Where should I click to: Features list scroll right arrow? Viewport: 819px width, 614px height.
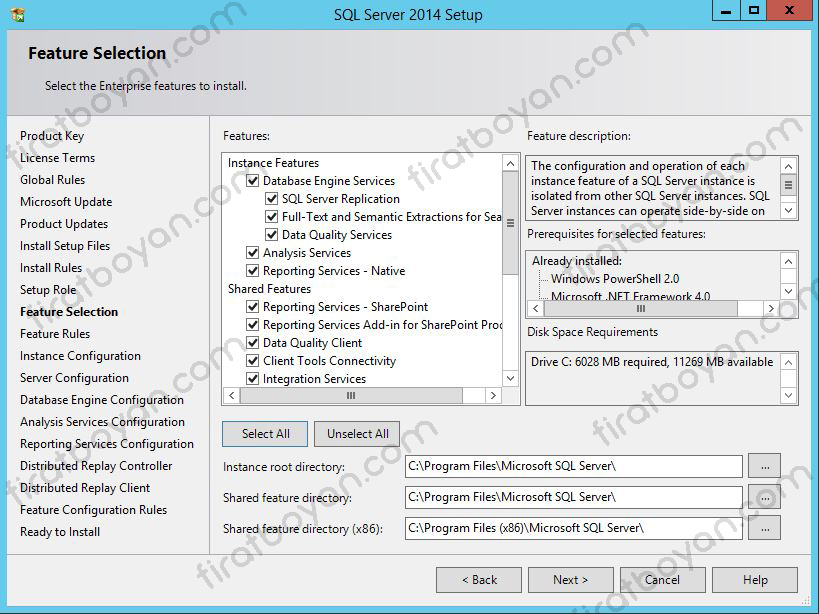493,395
